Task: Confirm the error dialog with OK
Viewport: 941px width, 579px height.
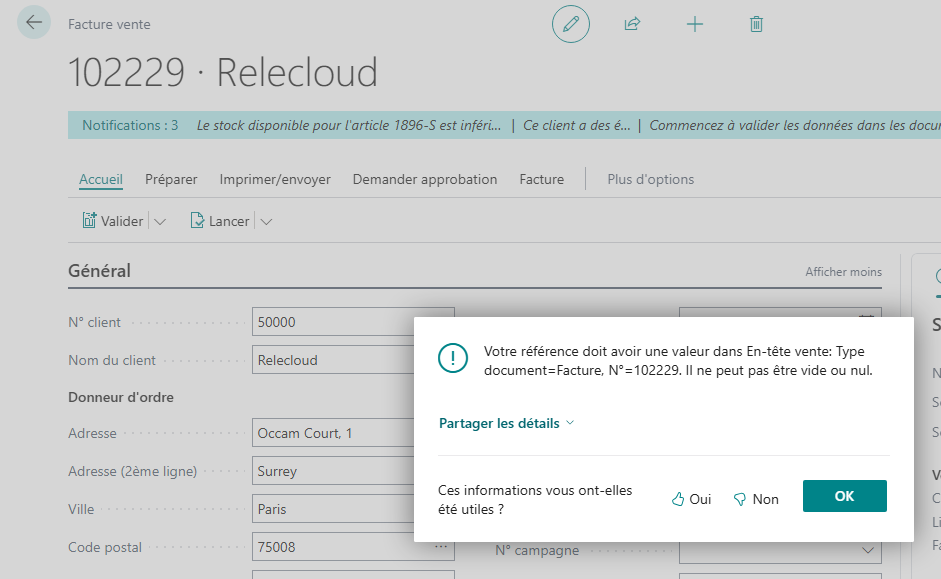Action: pos(844,497)
